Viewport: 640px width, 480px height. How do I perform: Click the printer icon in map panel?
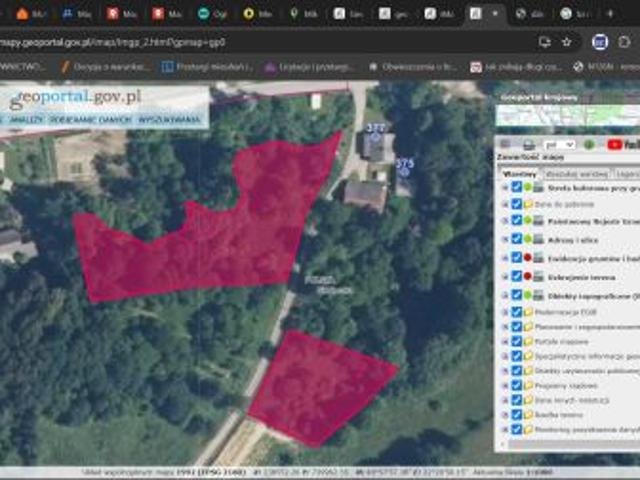(529, 144)
